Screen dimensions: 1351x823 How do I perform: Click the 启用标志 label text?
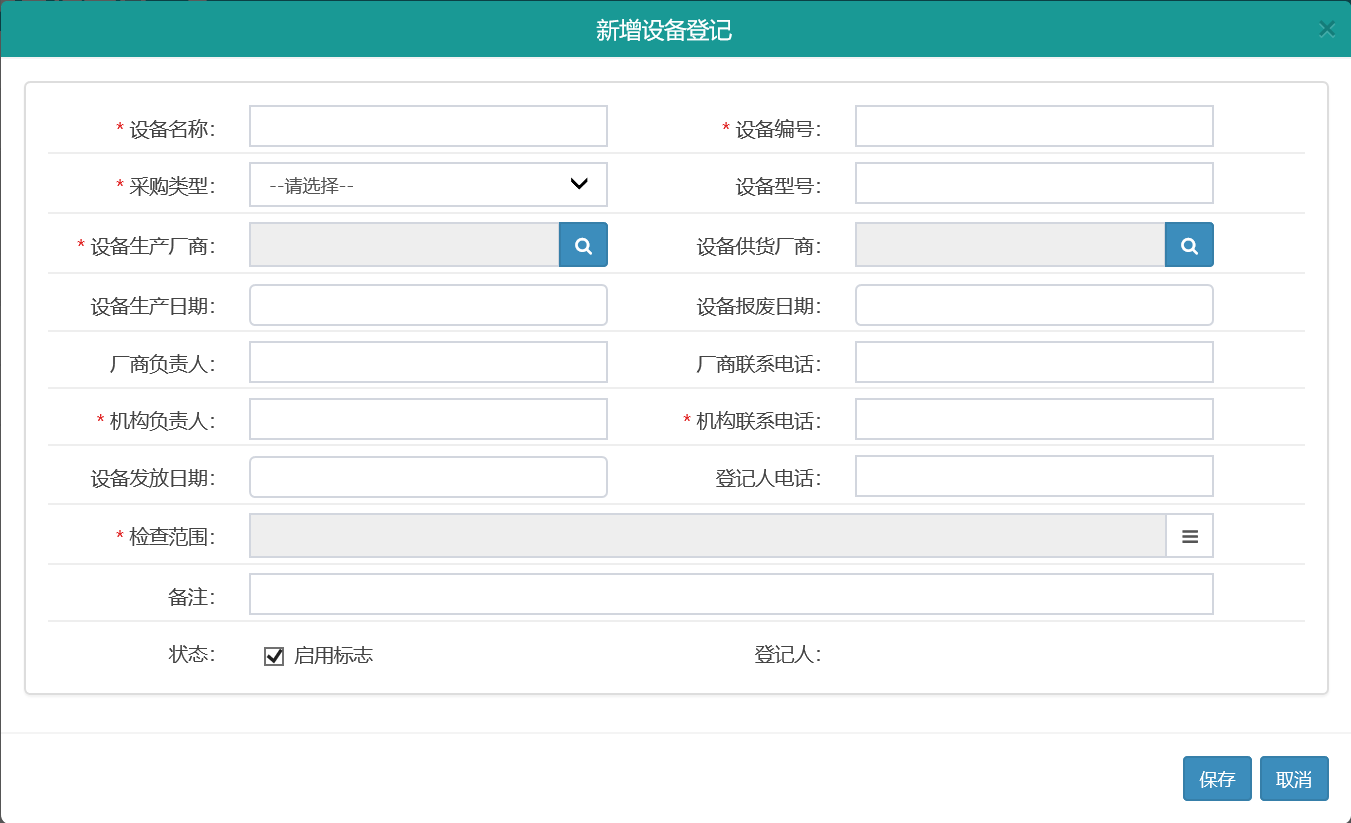point(333,656)
